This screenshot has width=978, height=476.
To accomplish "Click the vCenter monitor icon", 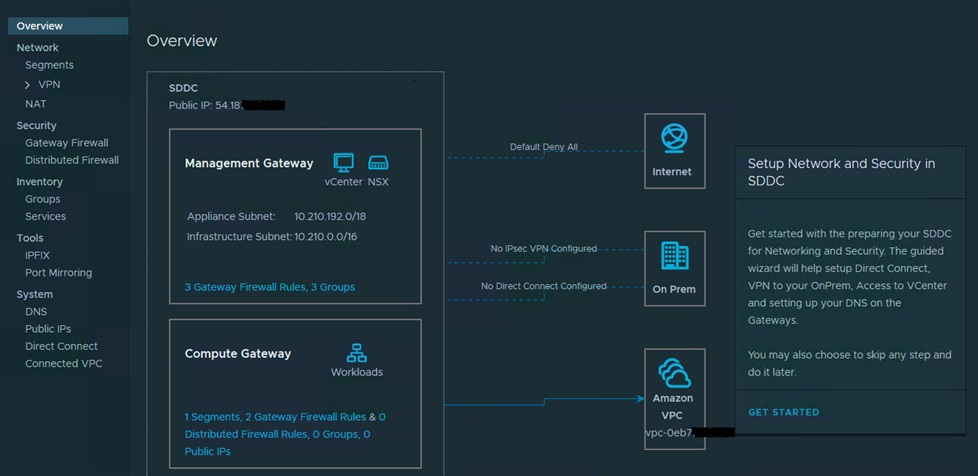I will [x=344, y=162].
